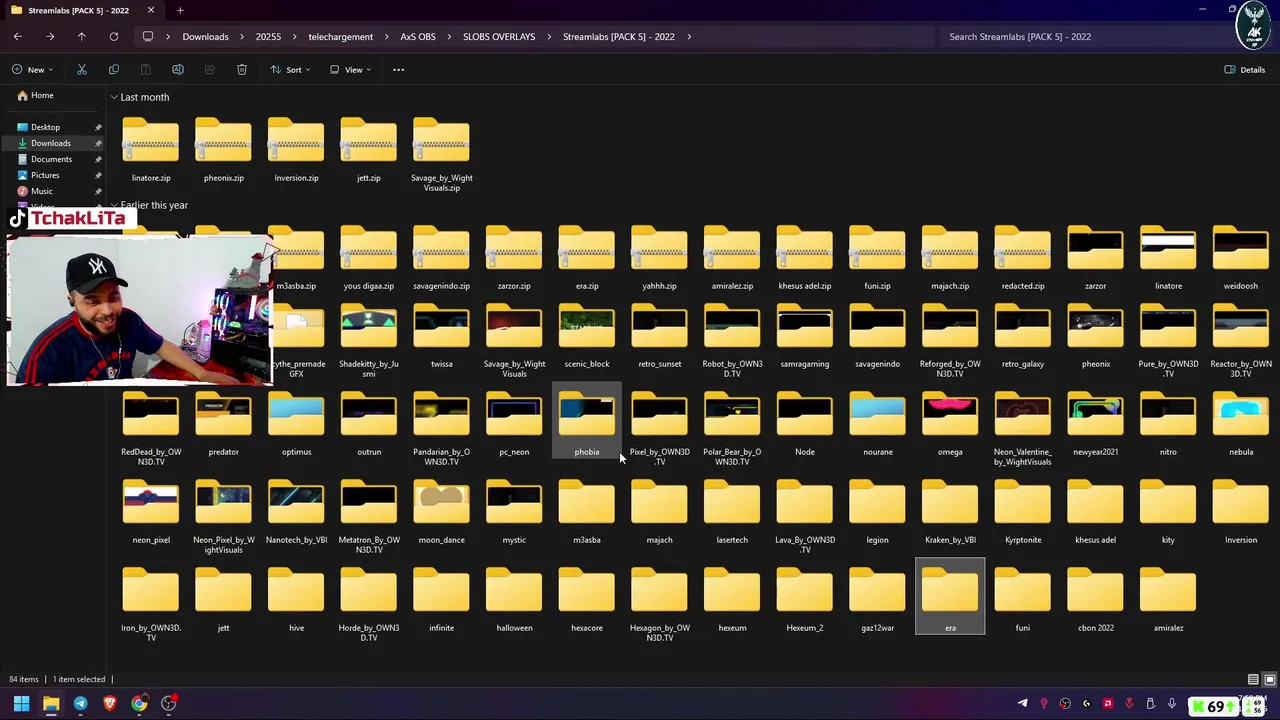The image size is (1280, 720).
Task: Select the pheonix.zip file
Action: click(x=223, y=150)
